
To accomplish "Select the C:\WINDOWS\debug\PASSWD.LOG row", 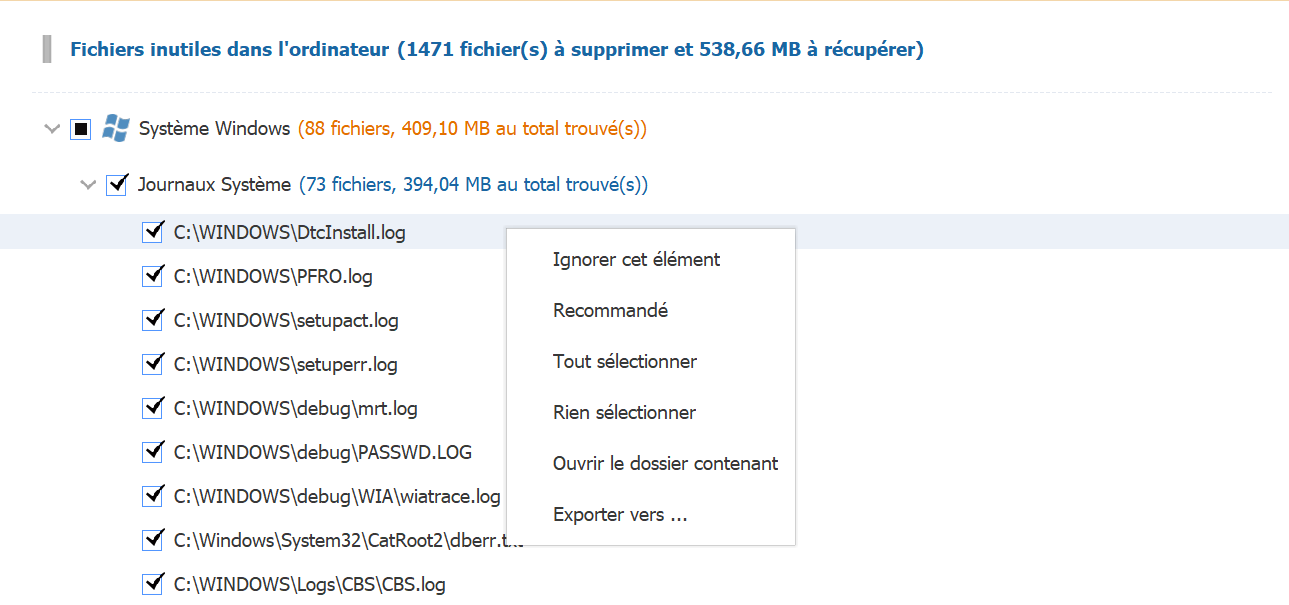I will coord(322,452).
